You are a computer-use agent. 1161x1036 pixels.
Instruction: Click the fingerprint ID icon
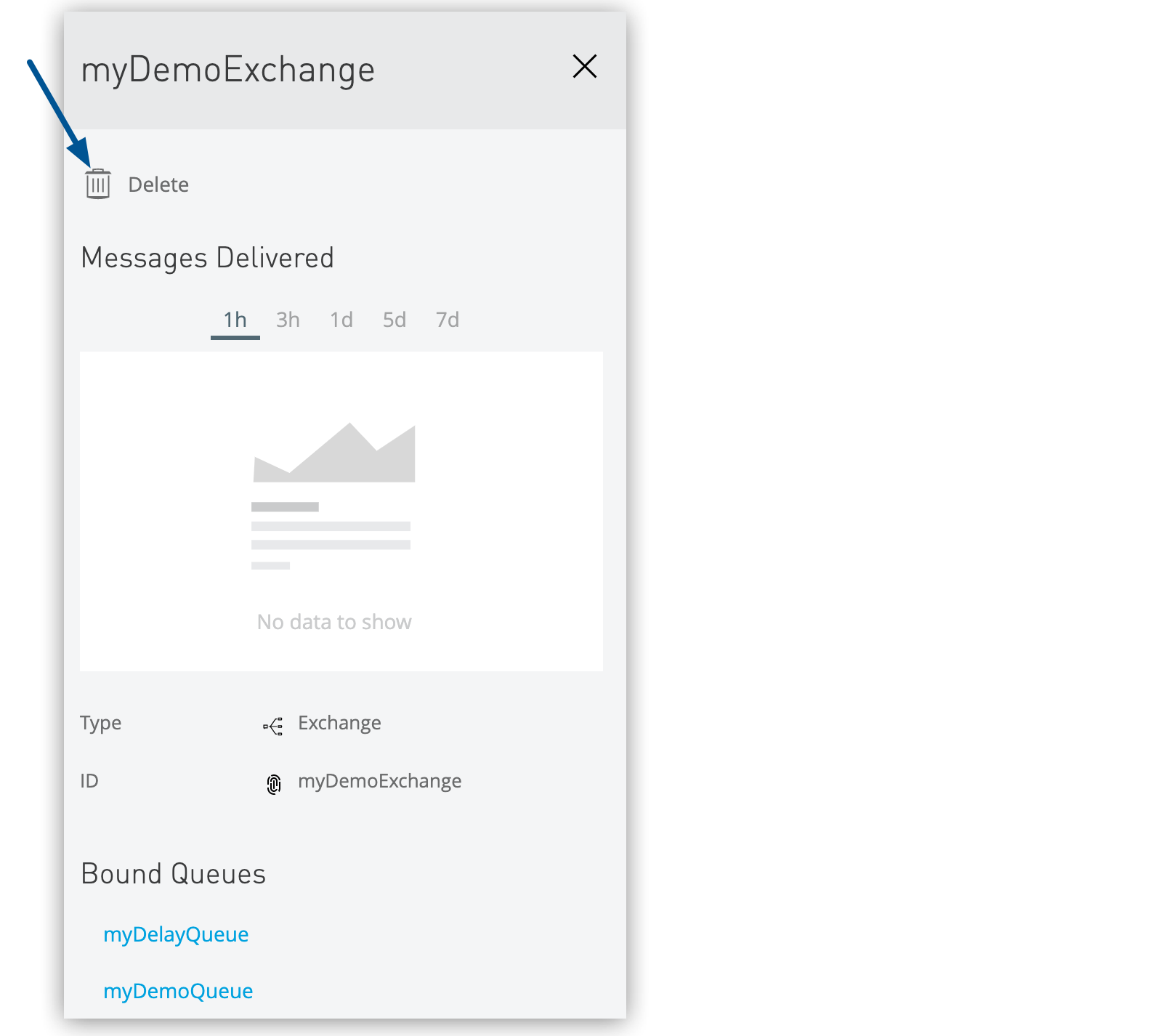coord(274,784)
